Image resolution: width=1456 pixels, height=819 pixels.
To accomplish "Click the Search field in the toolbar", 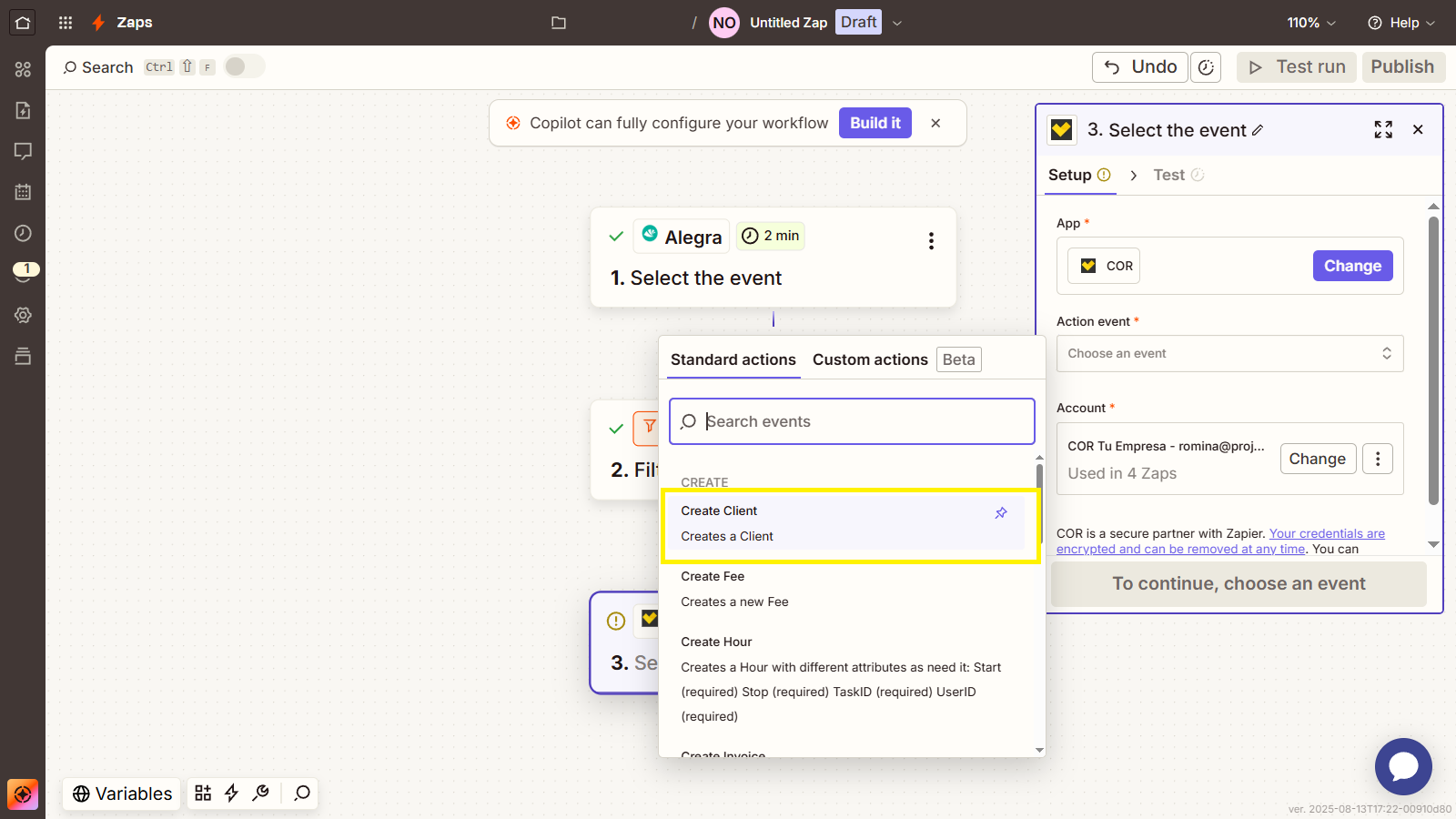I will [x=98, y=67].
